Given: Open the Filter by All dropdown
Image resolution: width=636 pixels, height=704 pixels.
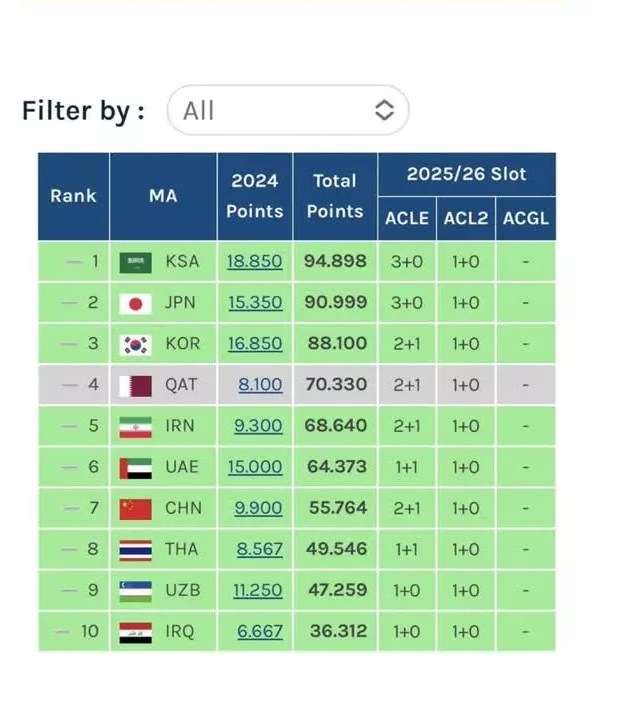Looking at the screenshot, I should (287, 110).
